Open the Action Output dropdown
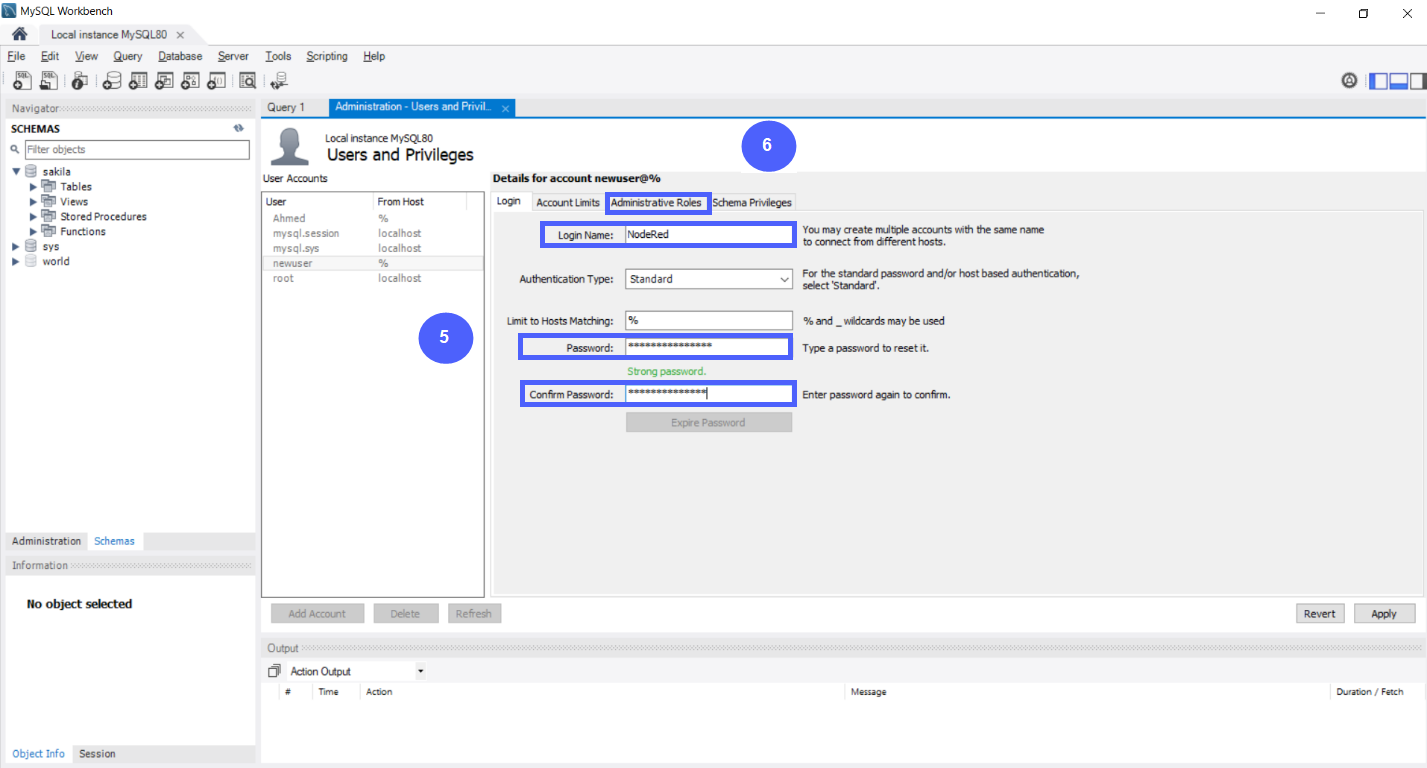1427x768 pixels. point(357,671)
